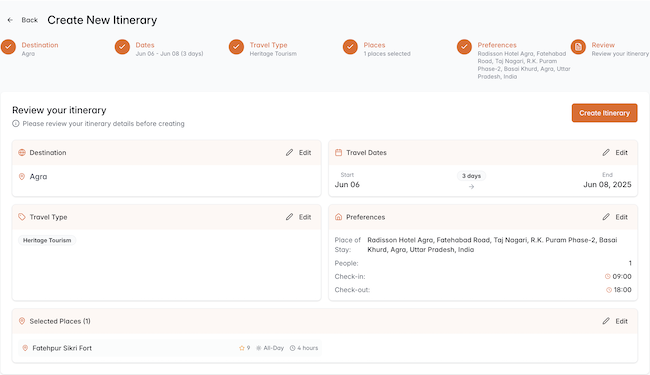Go to the Travel Type step label

pyautogui.click(x=268, y=45)
